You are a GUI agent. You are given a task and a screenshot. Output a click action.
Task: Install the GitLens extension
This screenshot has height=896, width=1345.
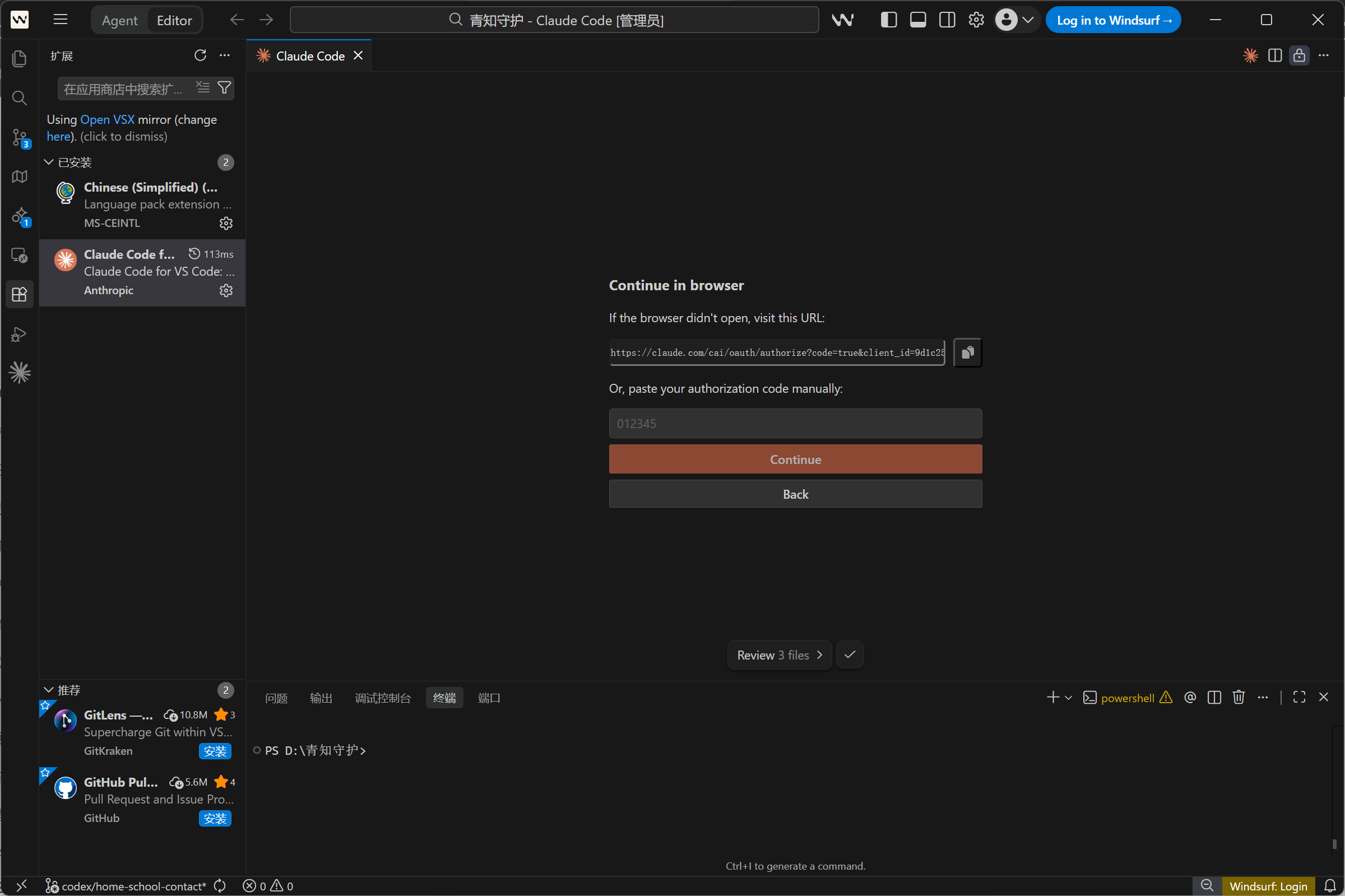tap(215, 751)
